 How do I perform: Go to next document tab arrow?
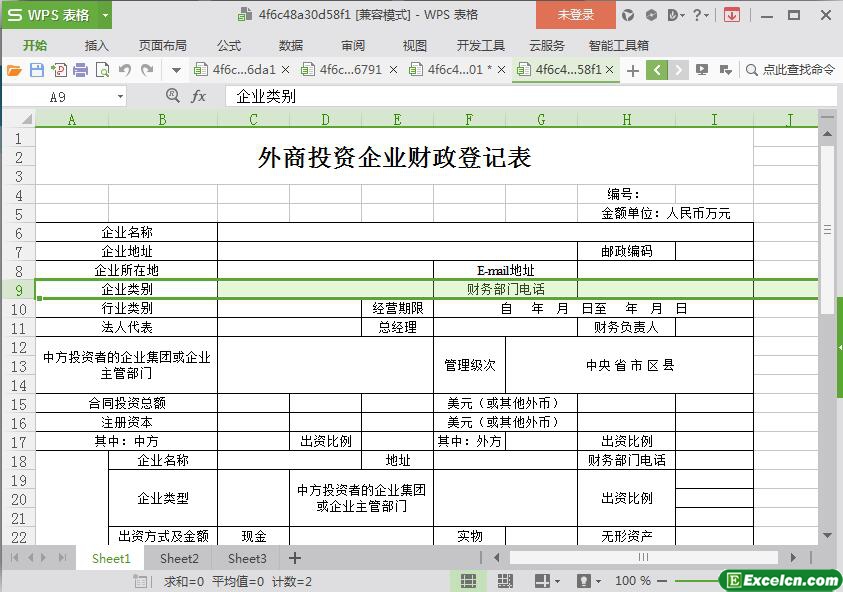point(678,70)
